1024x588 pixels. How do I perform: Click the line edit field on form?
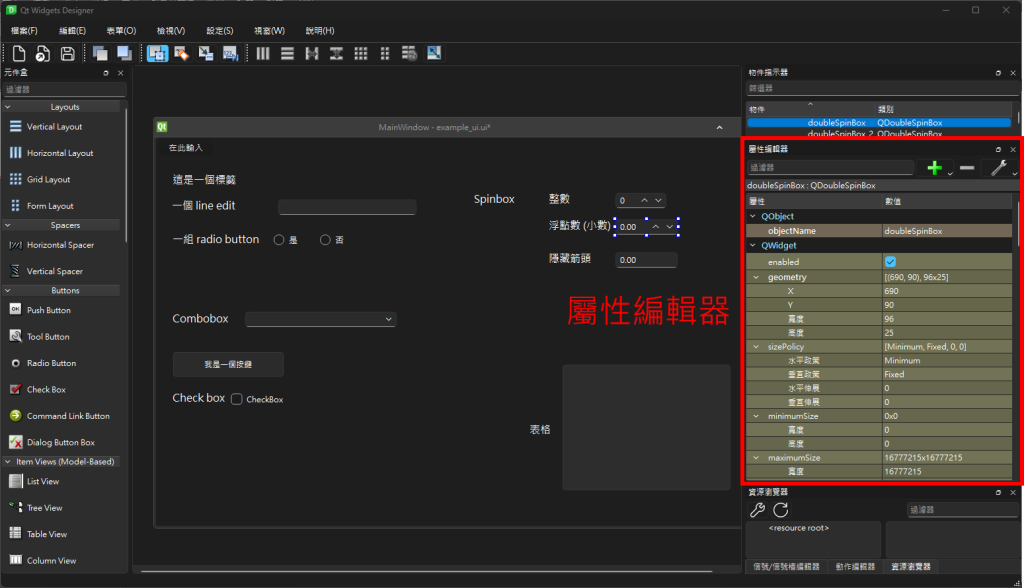pyautogui.click(x=347, y=207)
